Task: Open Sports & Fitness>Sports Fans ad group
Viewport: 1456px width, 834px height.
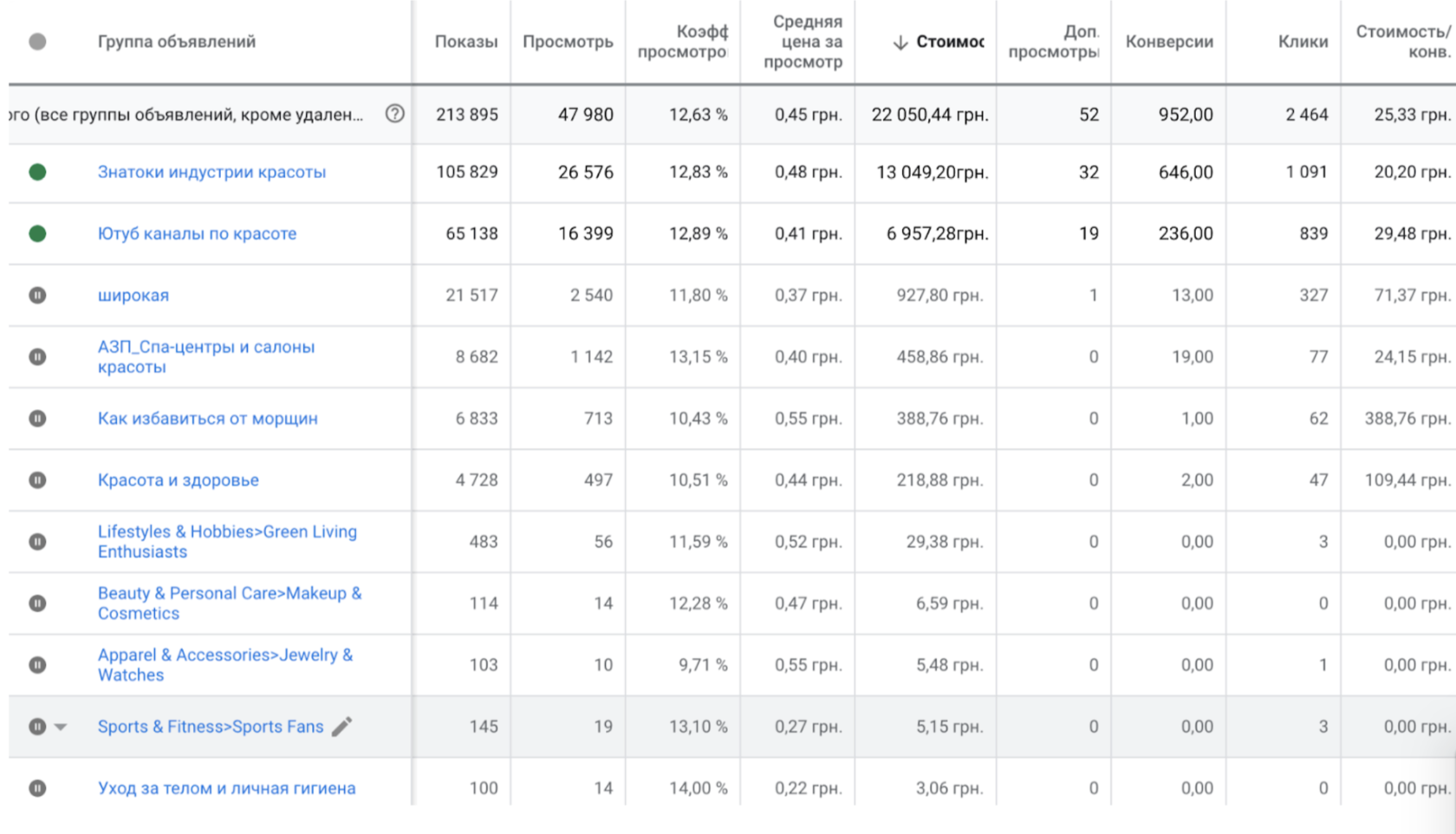Action: coord(210,726)
